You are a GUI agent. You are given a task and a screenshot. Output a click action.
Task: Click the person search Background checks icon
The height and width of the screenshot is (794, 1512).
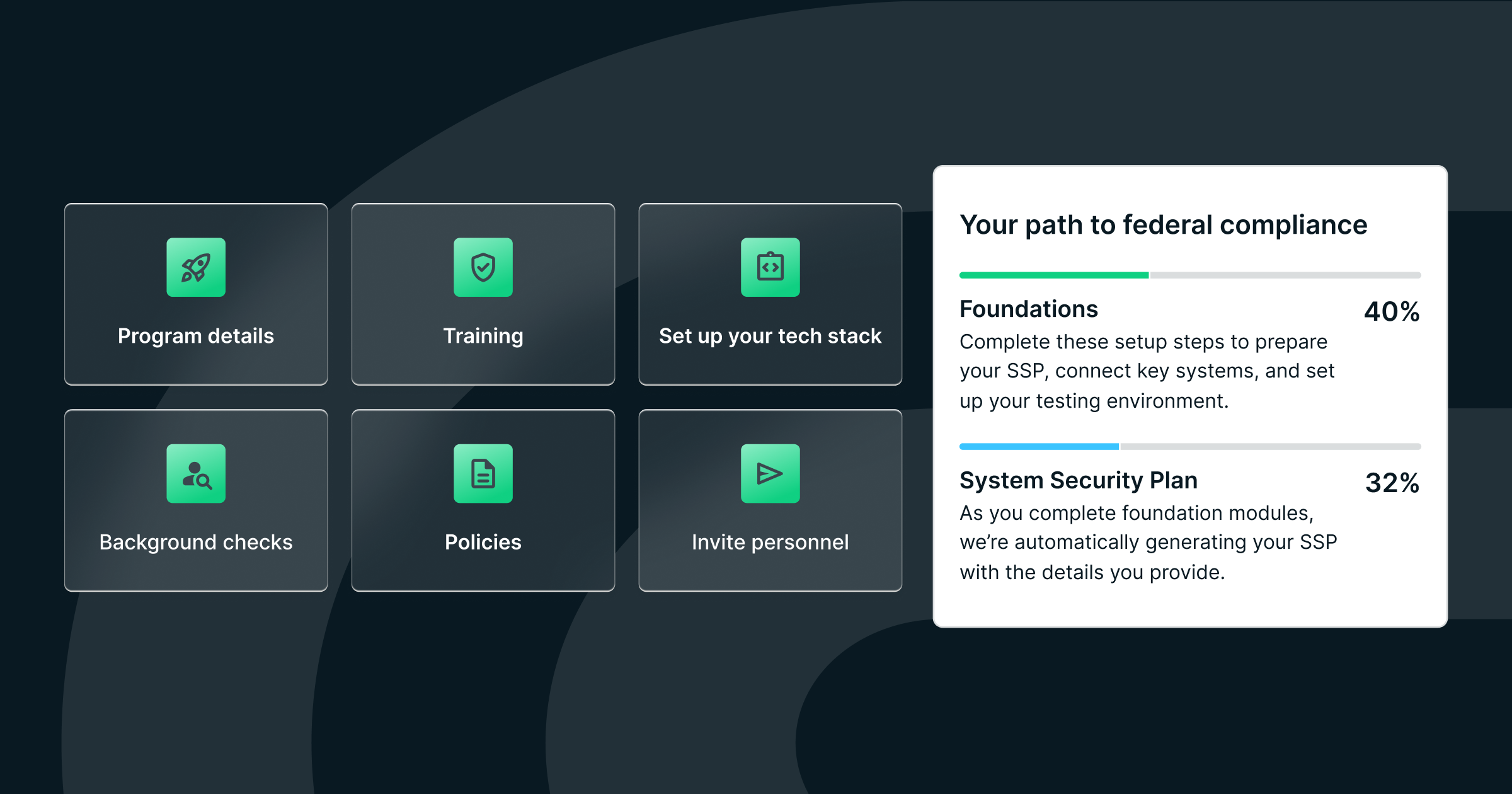[196, 473]
